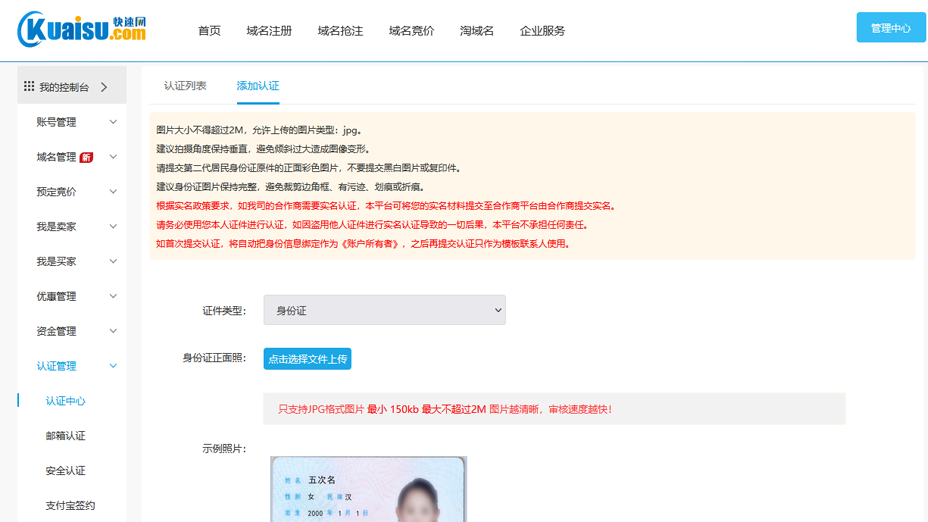
Task: Switch to the 认证列表 tab
Action: pos(185,86)
